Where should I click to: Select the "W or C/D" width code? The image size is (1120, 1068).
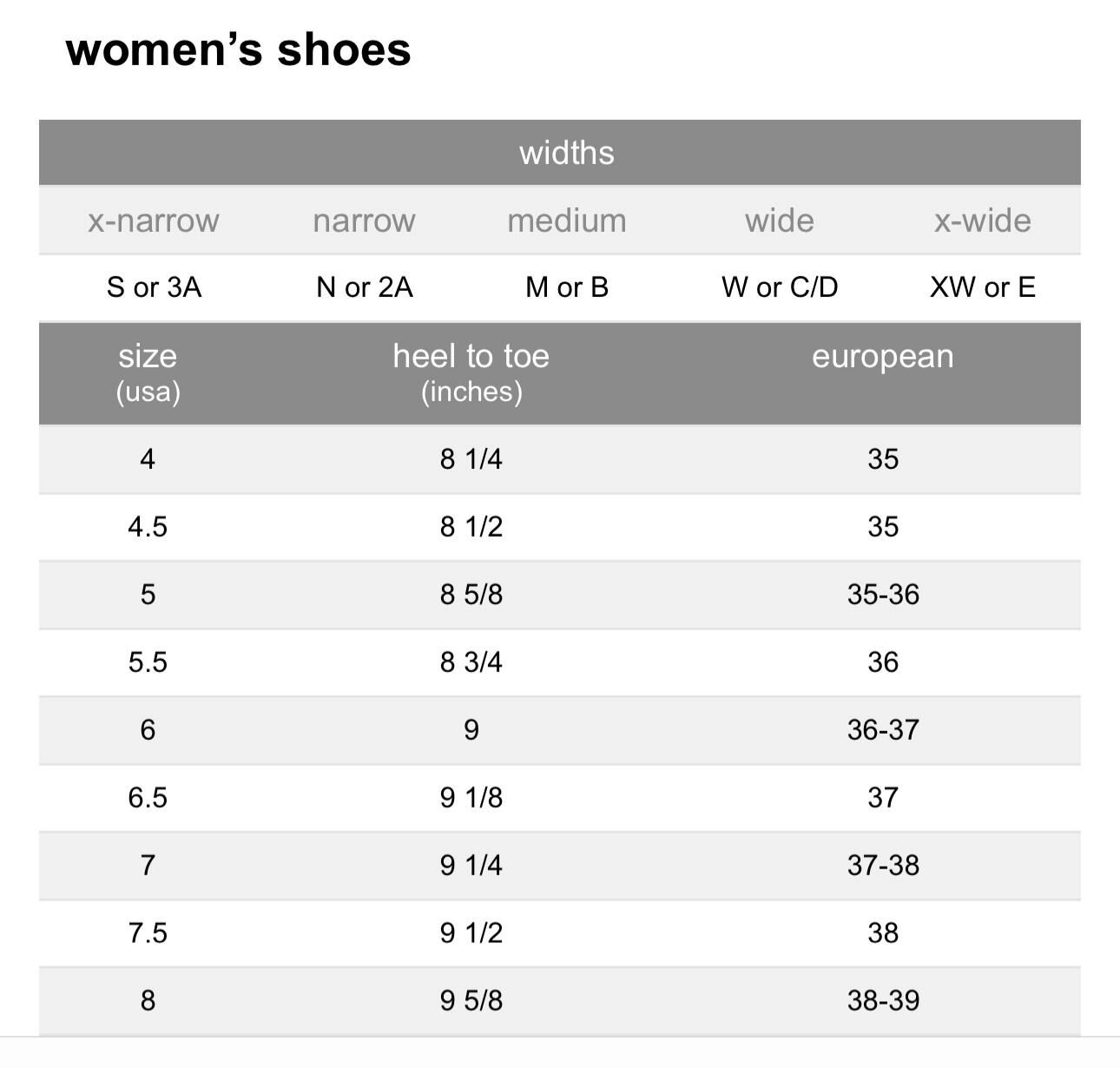point(779,287)
